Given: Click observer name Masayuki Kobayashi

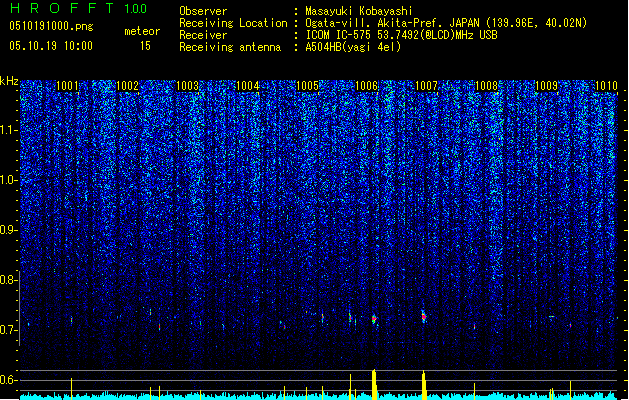Looking at the screenshot, I should click(x=359, y=11).
